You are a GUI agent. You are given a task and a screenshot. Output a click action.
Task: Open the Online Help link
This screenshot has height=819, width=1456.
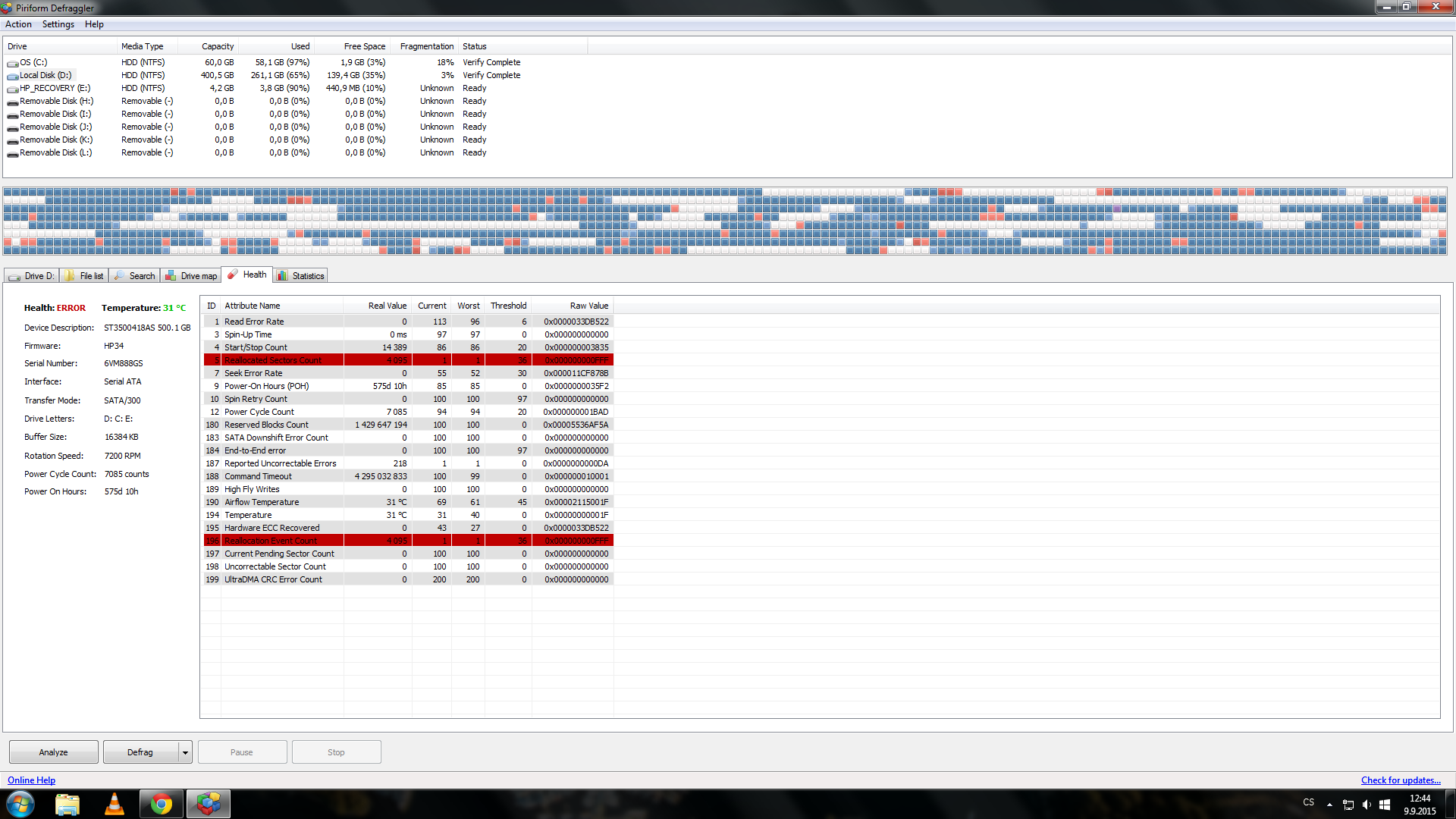[31, 780]
